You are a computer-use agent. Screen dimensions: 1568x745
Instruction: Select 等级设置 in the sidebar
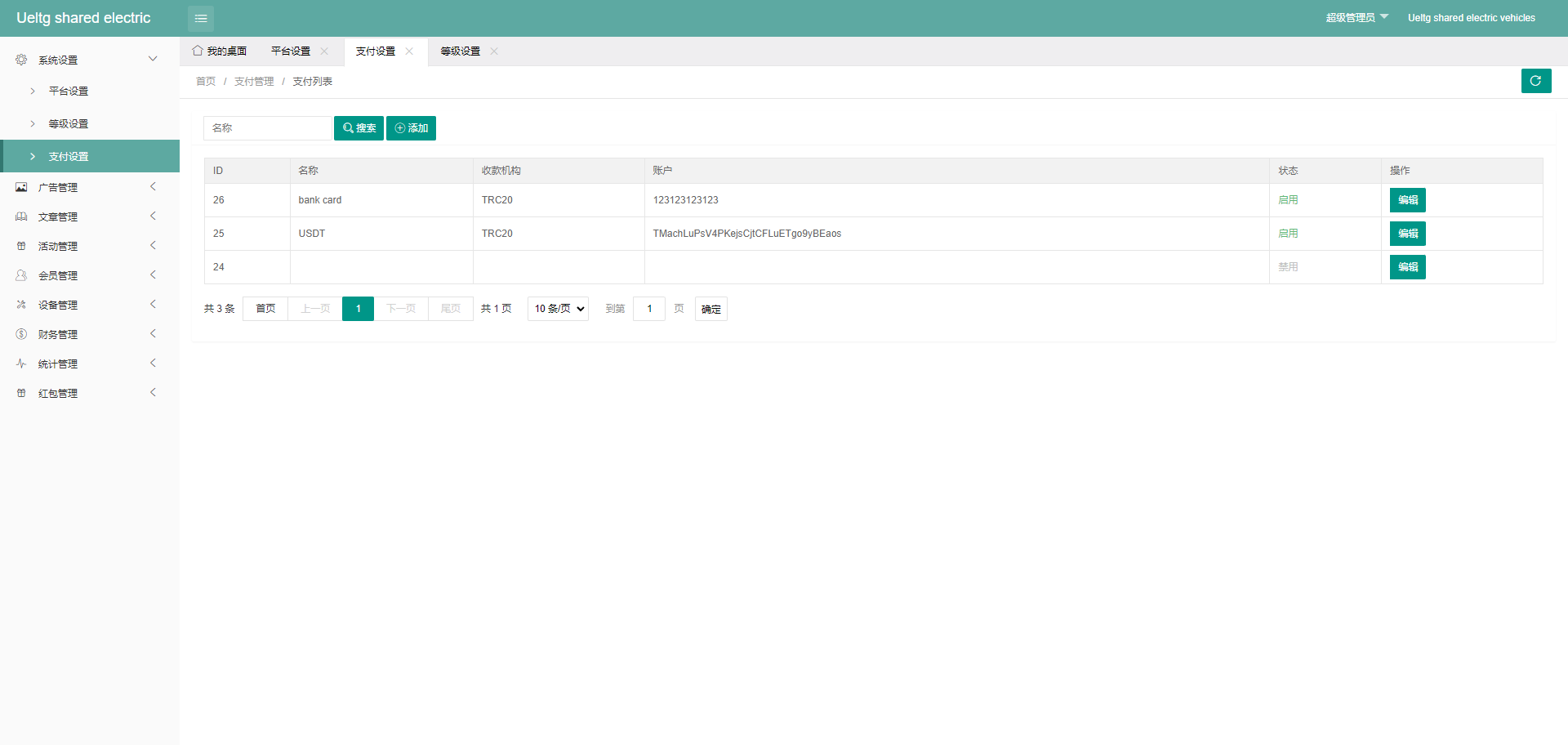[x=69, y=124]
